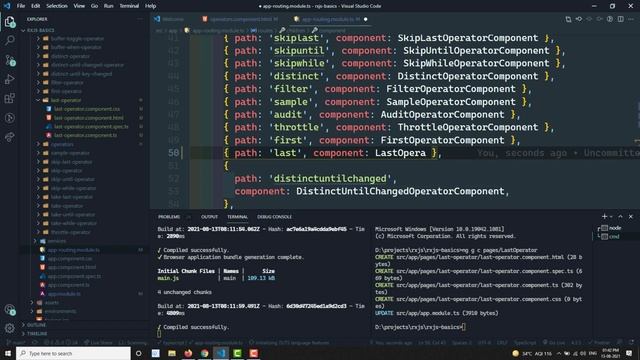640x360 pixels.
Task: Switch to the DEBUG CONSOLE panel tab
Action: 274,217
